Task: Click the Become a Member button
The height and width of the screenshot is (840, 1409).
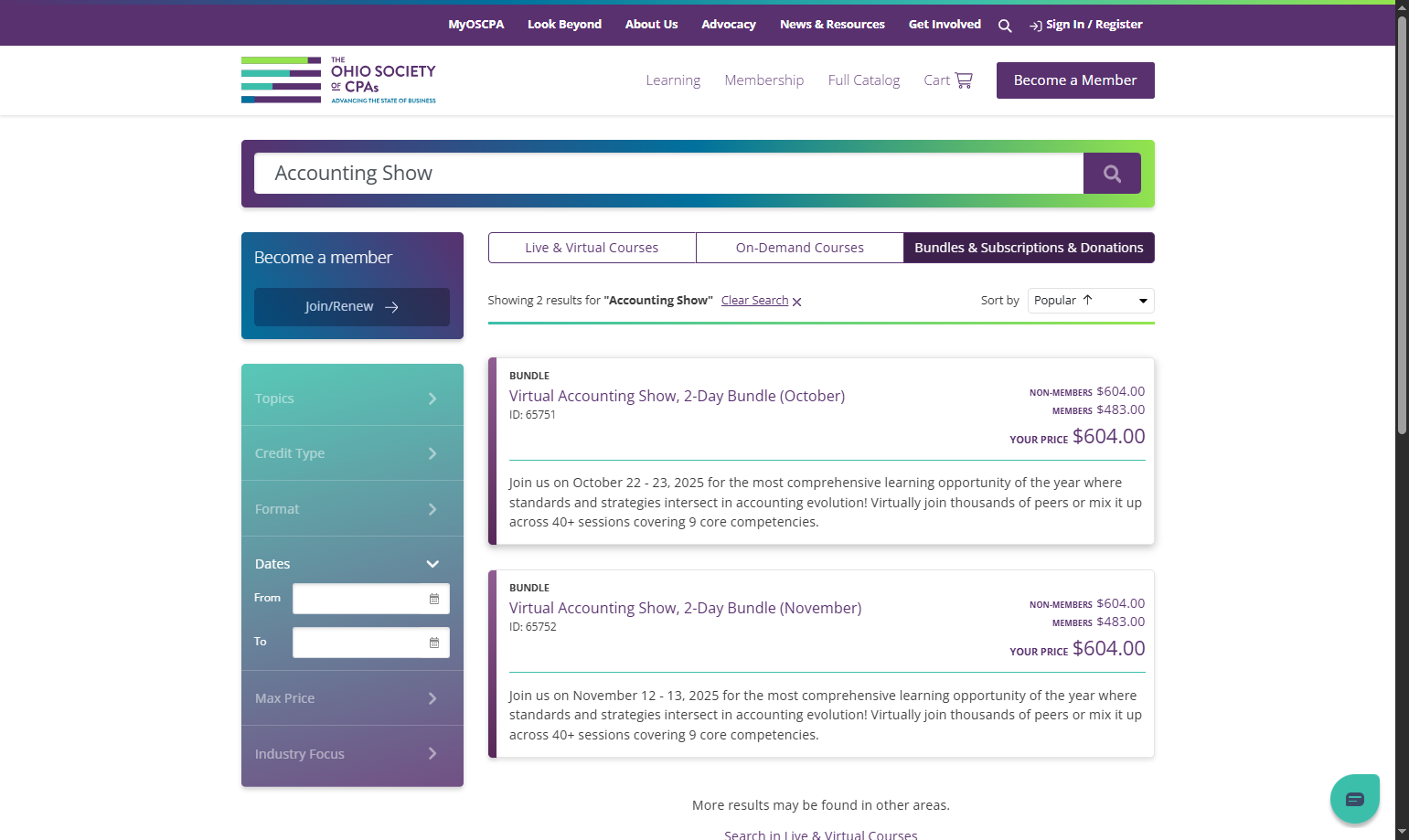Action: click(1075, 80)
